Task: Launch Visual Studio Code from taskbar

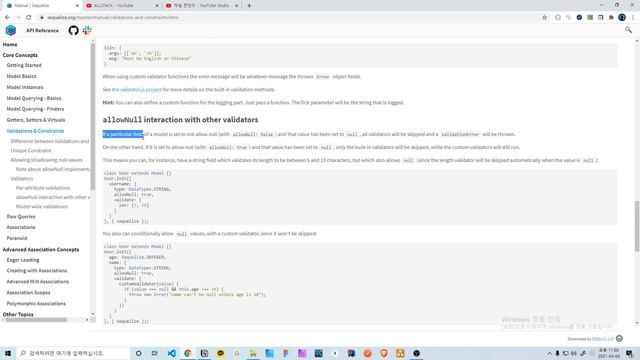Action: tap(171, 353)
